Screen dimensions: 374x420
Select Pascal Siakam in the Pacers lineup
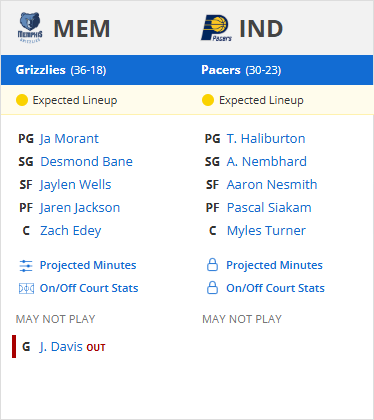point(269,208)
